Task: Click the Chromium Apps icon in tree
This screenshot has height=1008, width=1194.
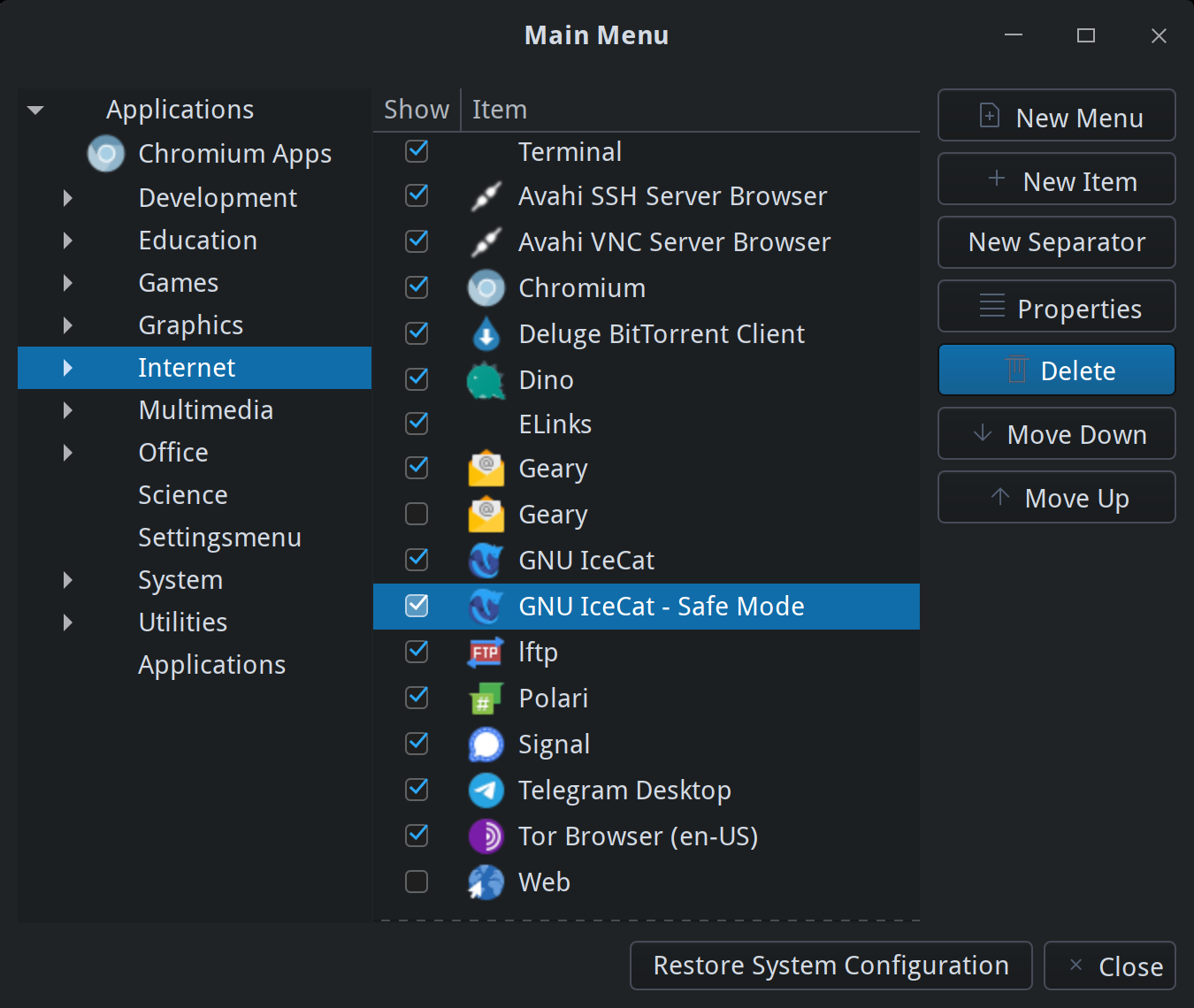Action: (x=106, y=154)
